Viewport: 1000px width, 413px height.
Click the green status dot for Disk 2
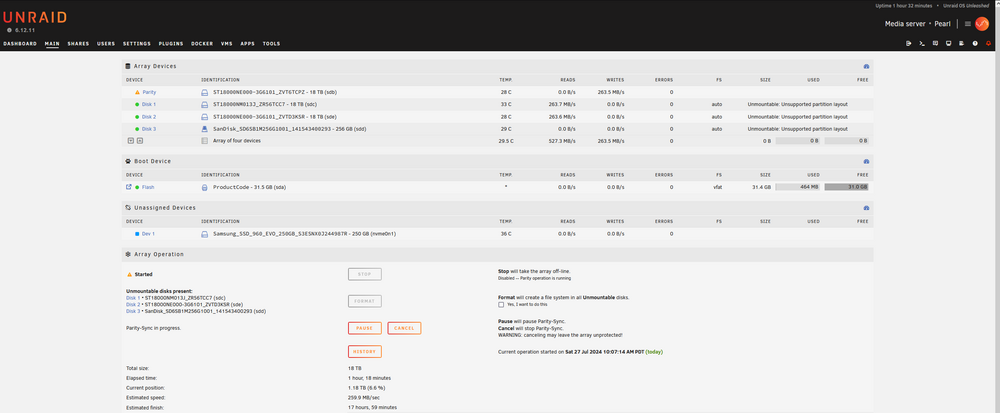pos(137,117)
